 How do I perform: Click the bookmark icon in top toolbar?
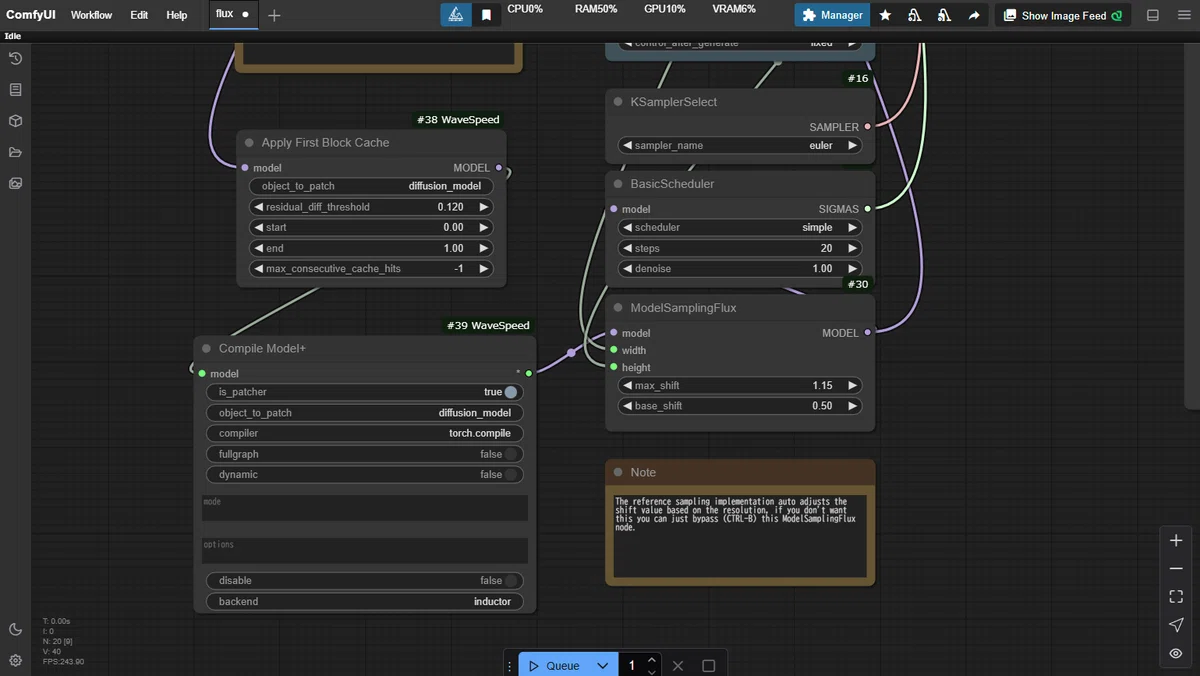486,15
